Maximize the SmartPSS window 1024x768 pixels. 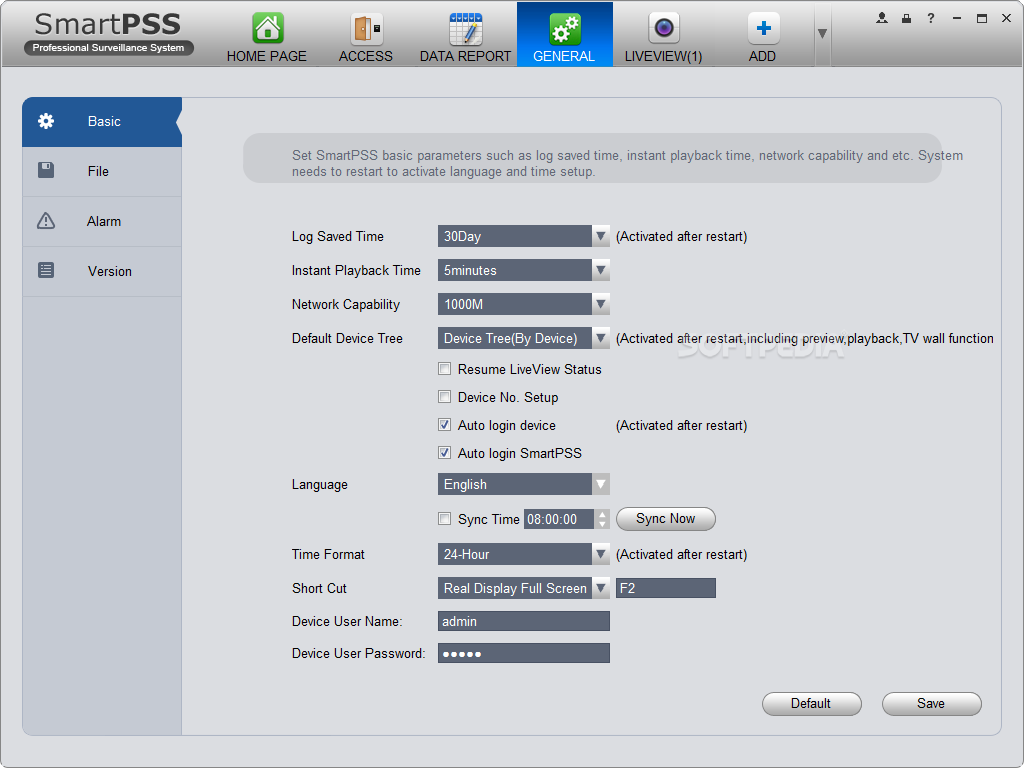click(982, 18)
